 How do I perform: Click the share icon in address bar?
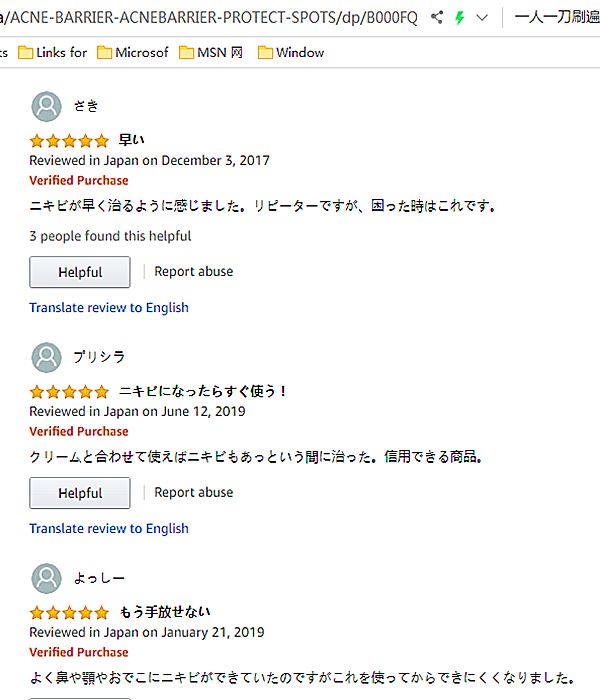click(x=437, y=17)
